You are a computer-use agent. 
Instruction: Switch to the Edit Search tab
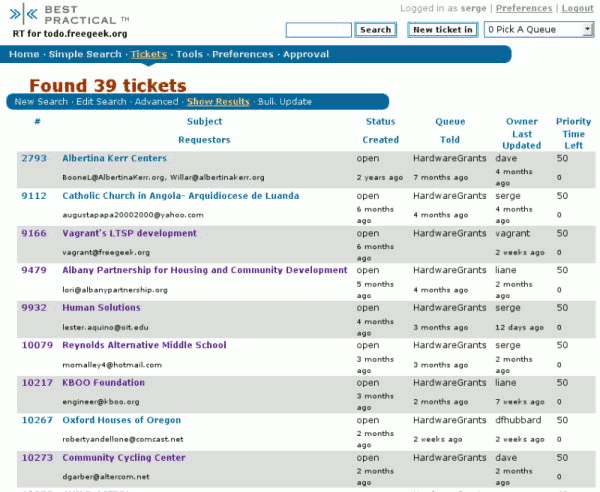click(x=102, y=102)
